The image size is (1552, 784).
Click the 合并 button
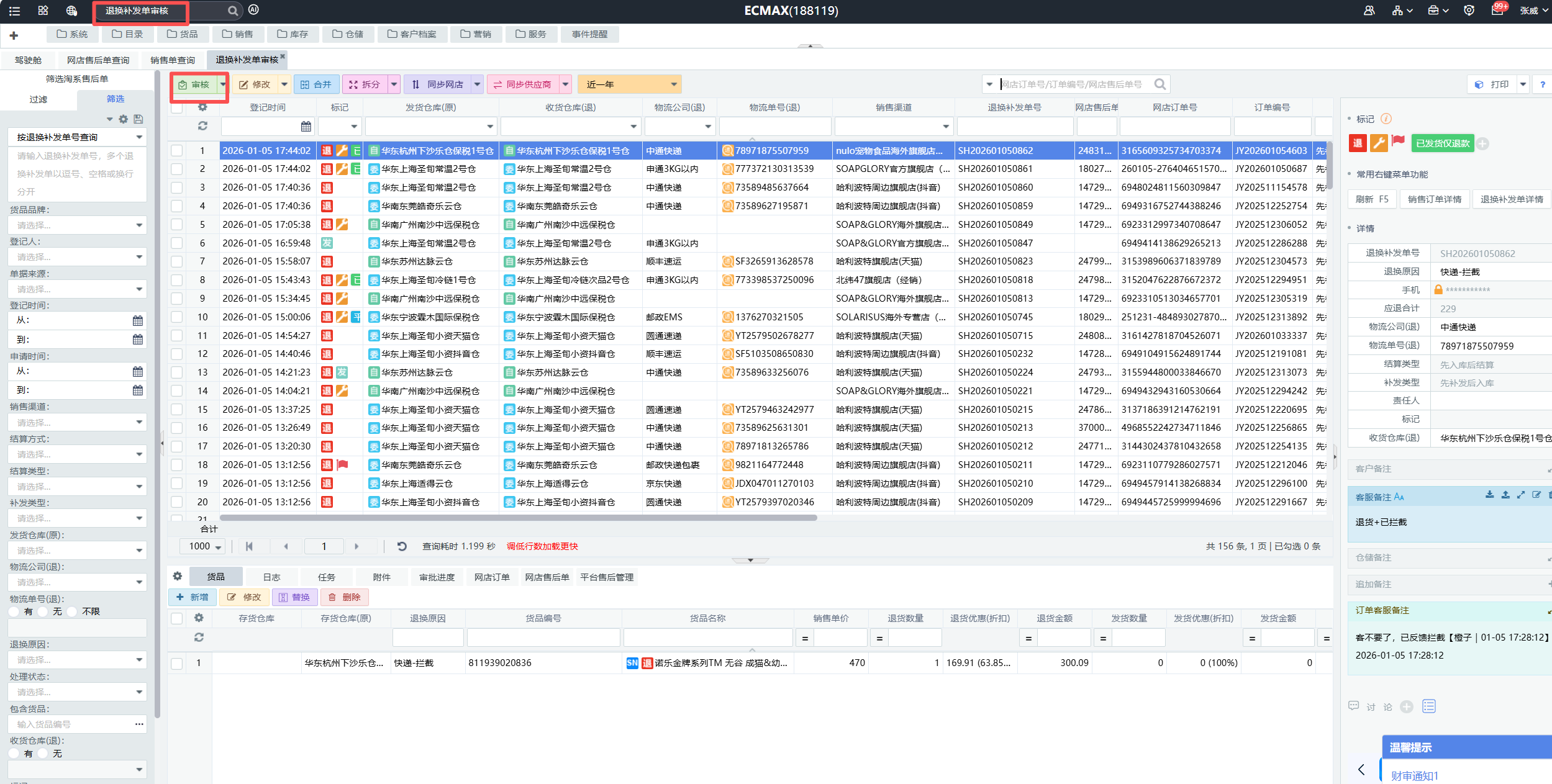[x=315, y=84]
